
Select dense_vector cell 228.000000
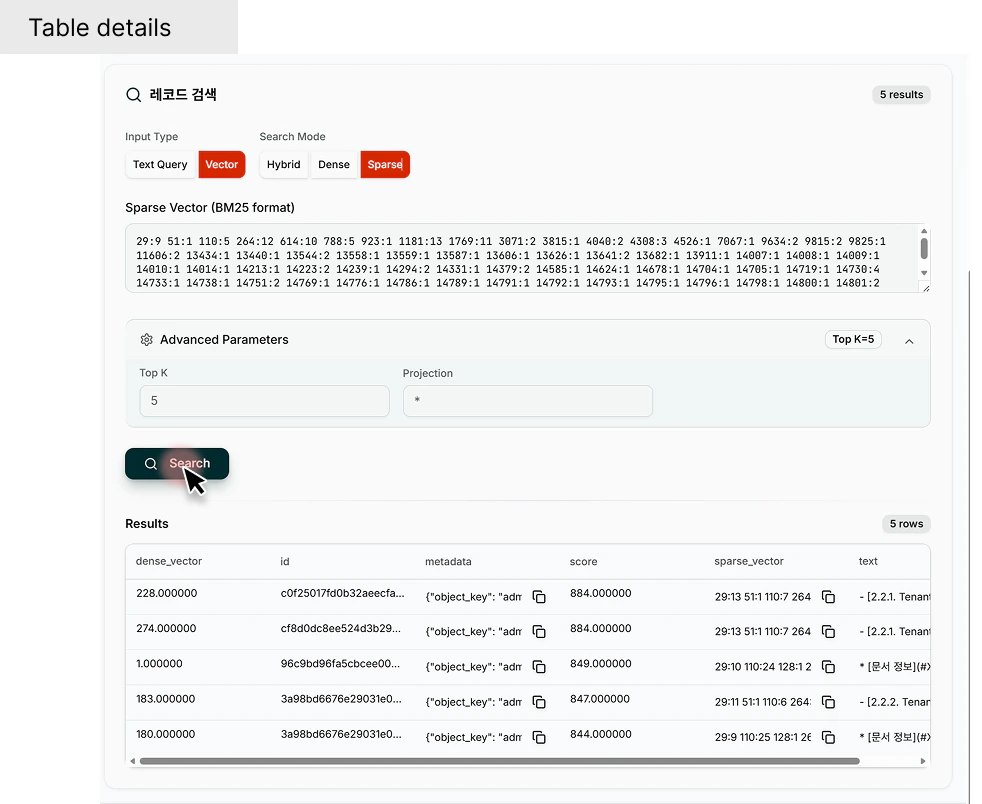167,593
